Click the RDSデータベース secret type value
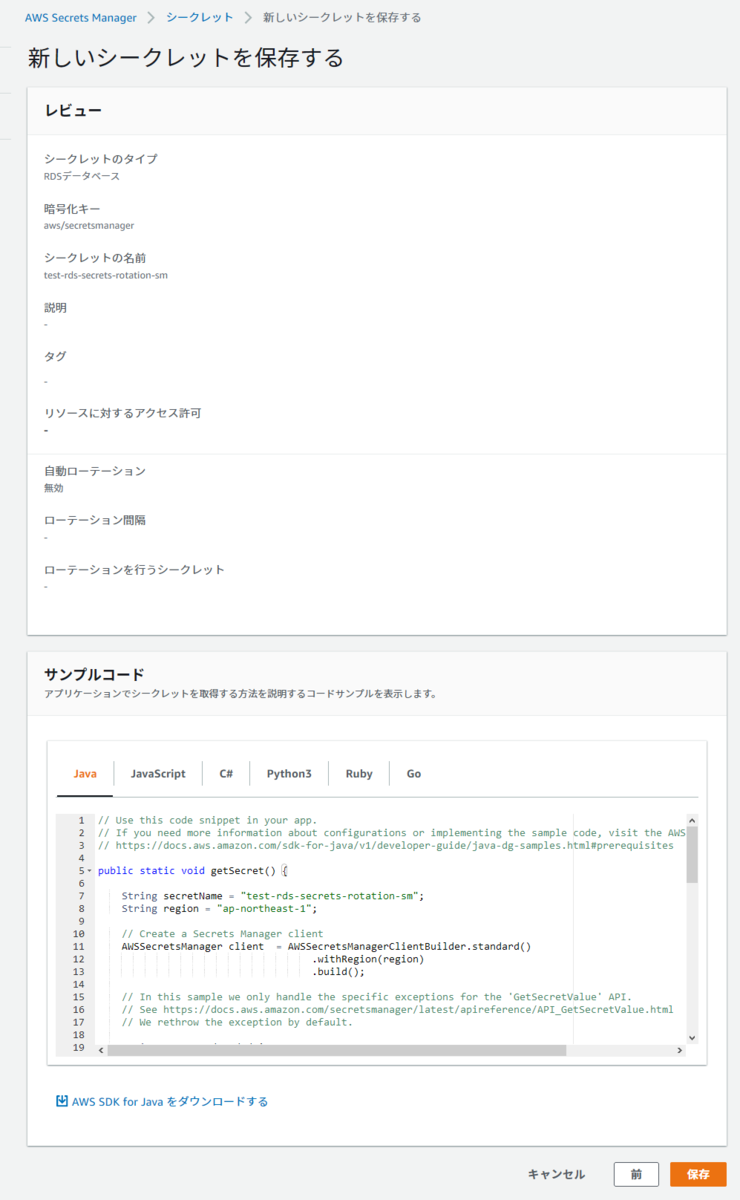 click(x=82, y=176)
